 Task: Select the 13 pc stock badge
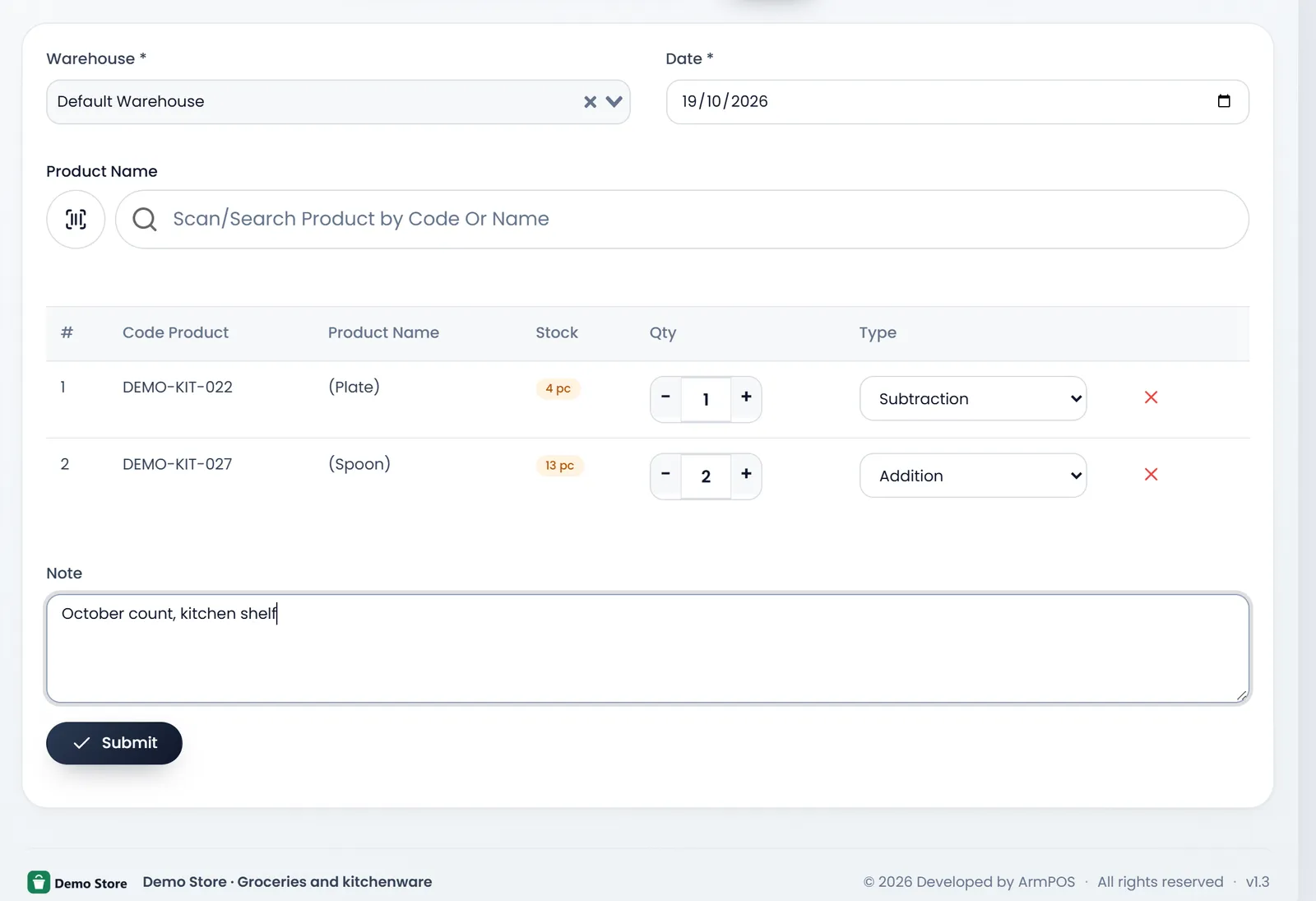(x=559, y=466)
